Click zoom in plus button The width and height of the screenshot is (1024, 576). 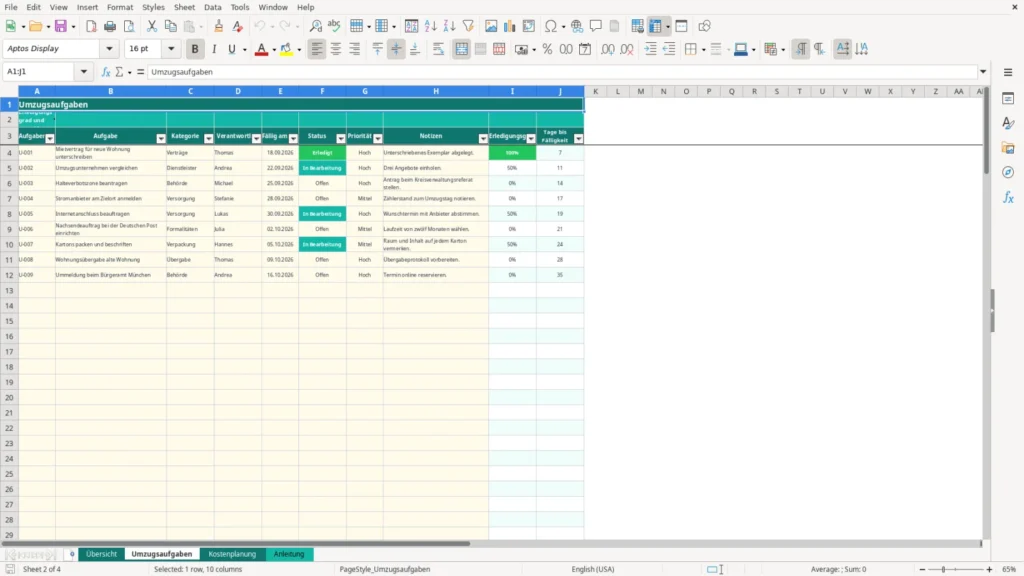tap(989, 569)
